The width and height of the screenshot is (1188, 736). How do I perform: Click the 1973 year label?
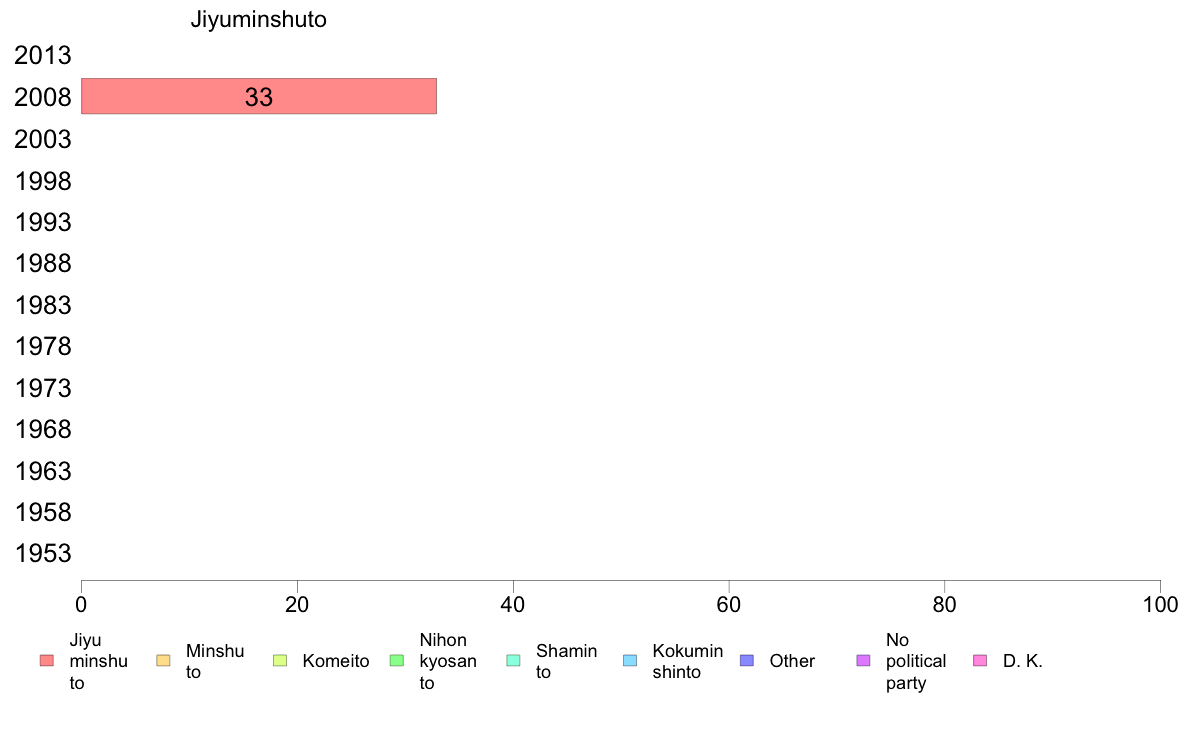coord(43,388)
